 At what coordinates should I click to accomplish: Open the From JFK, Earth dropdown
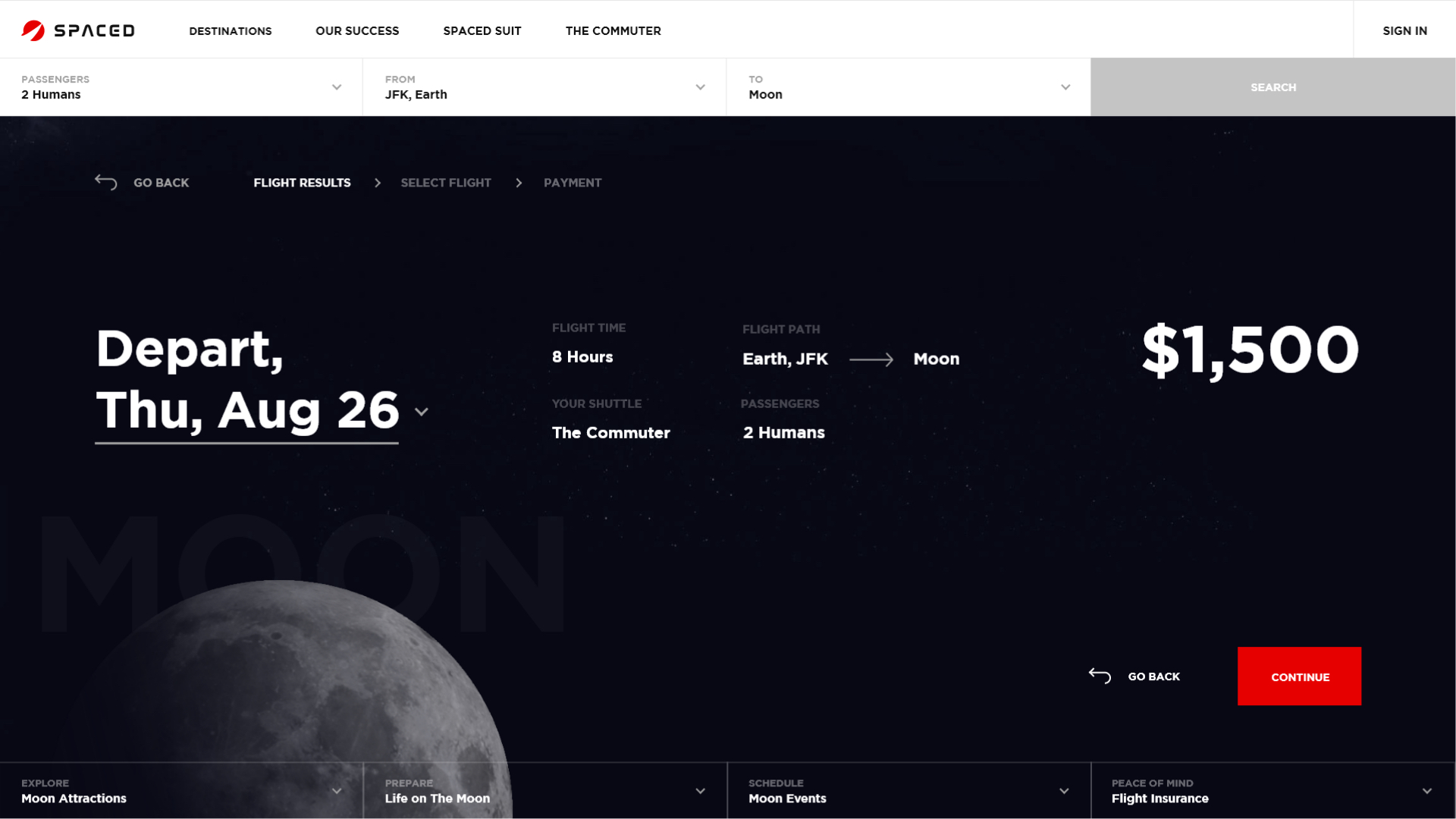700,87
